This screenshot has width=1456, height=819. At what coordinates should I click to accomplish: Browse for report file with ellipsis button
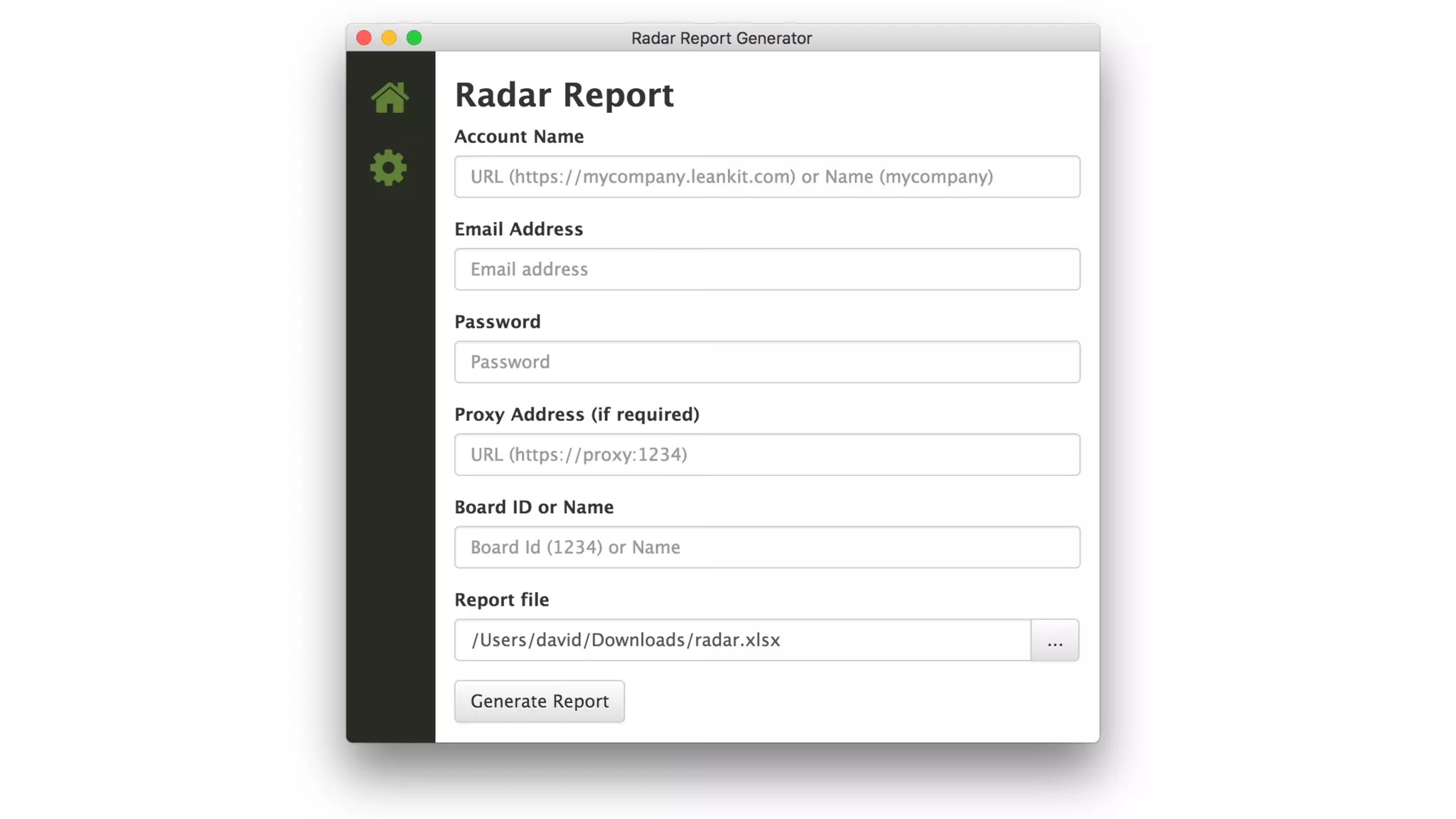(1054, 641)
